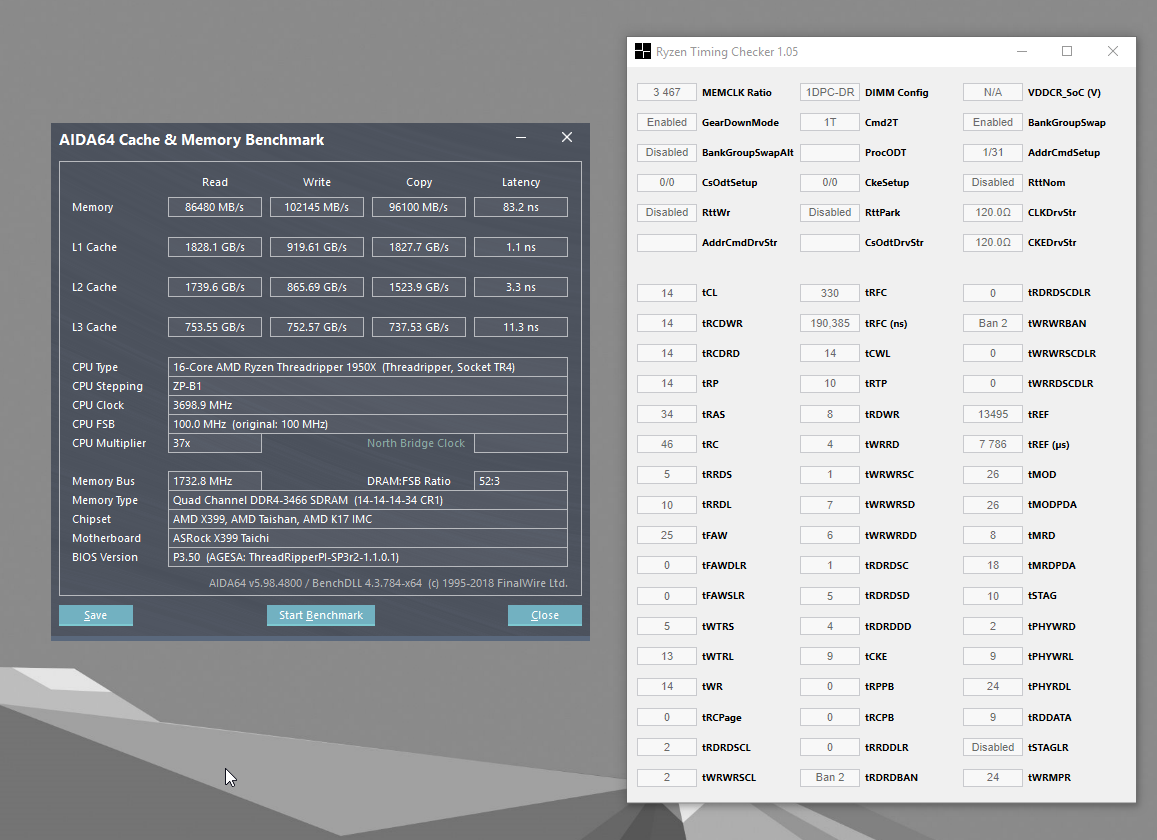Screen dimensions: 1157x840
Task: Click Start Benchmark button
Action: coord(321,615)
